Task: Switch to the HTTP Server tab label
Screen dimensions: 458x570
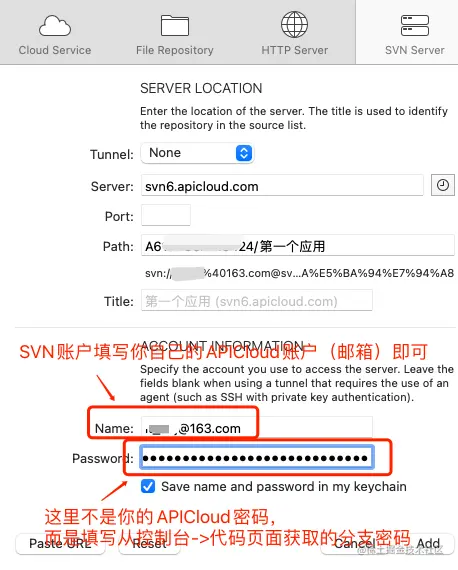Action: coord(294,50)
